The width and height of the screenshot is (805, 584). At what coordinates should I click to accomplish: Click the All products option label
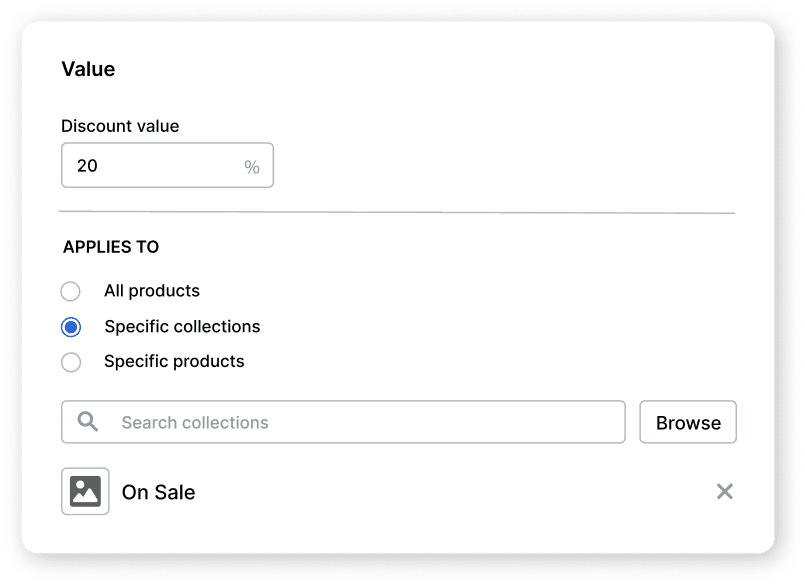[x=151, y=291]
